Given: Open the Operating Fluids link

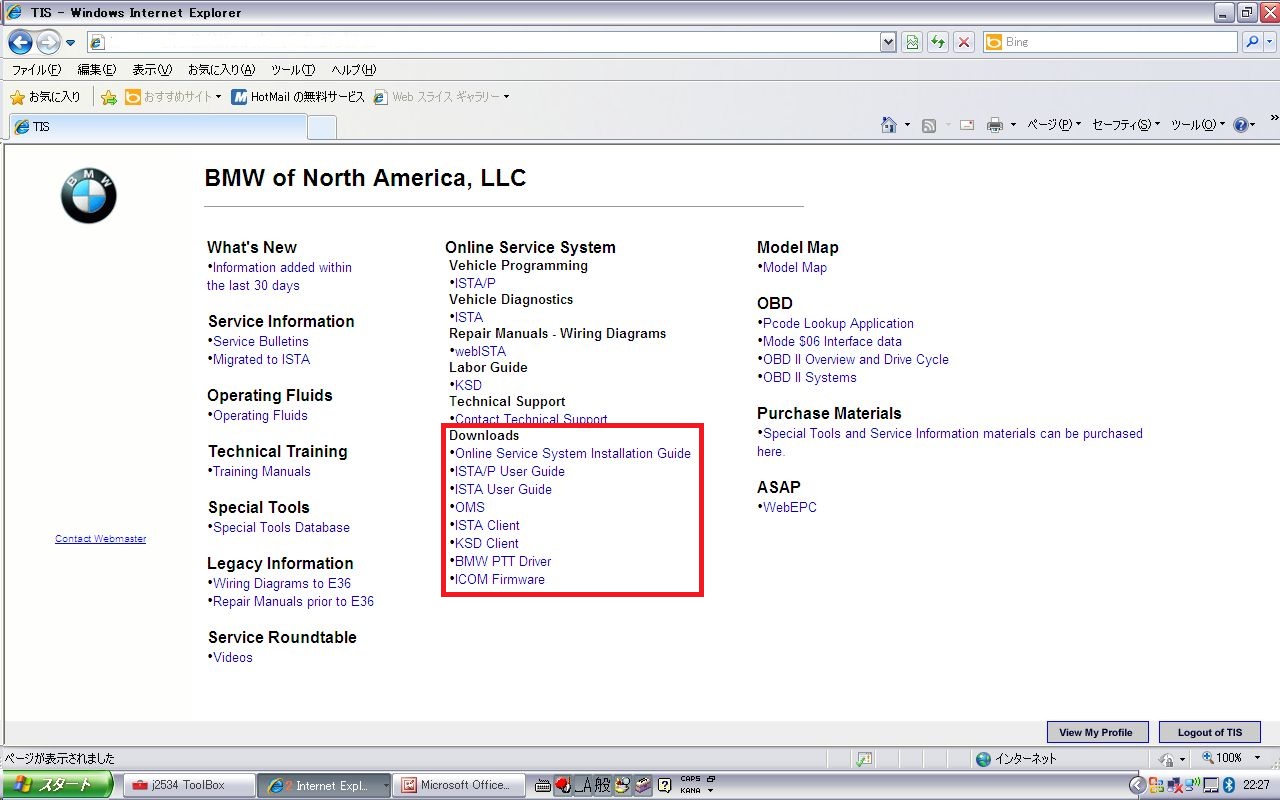Looking at the screenshot, I should (260, 415).
